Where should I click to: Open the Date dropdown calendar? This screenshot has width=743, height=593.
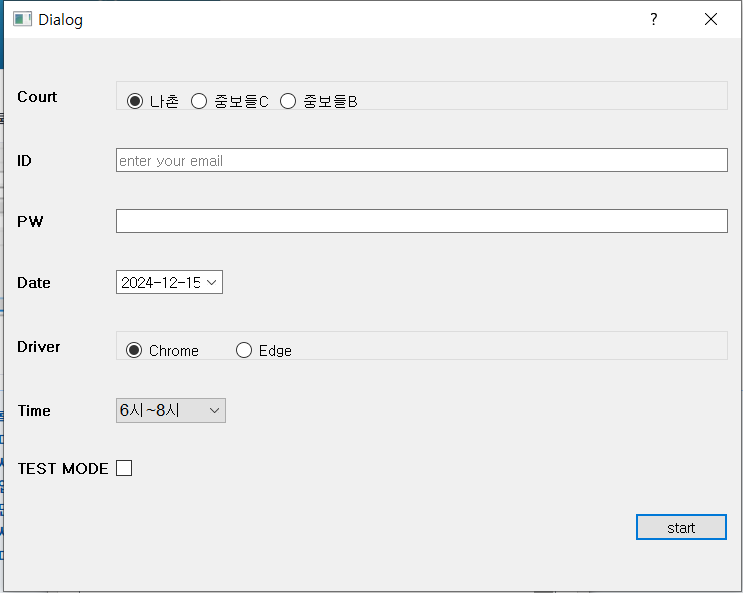pos(212,283)
